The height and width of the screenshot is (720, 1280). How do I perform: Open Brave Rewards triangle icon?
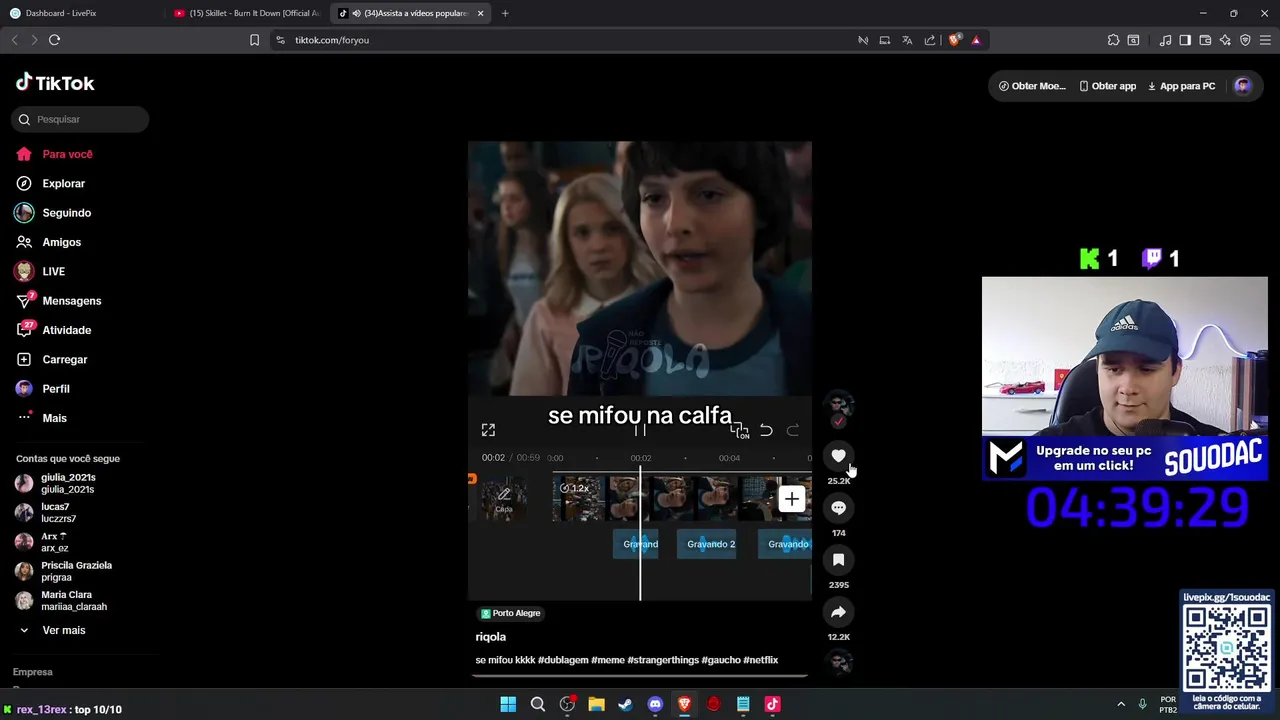tap(976, 40)
